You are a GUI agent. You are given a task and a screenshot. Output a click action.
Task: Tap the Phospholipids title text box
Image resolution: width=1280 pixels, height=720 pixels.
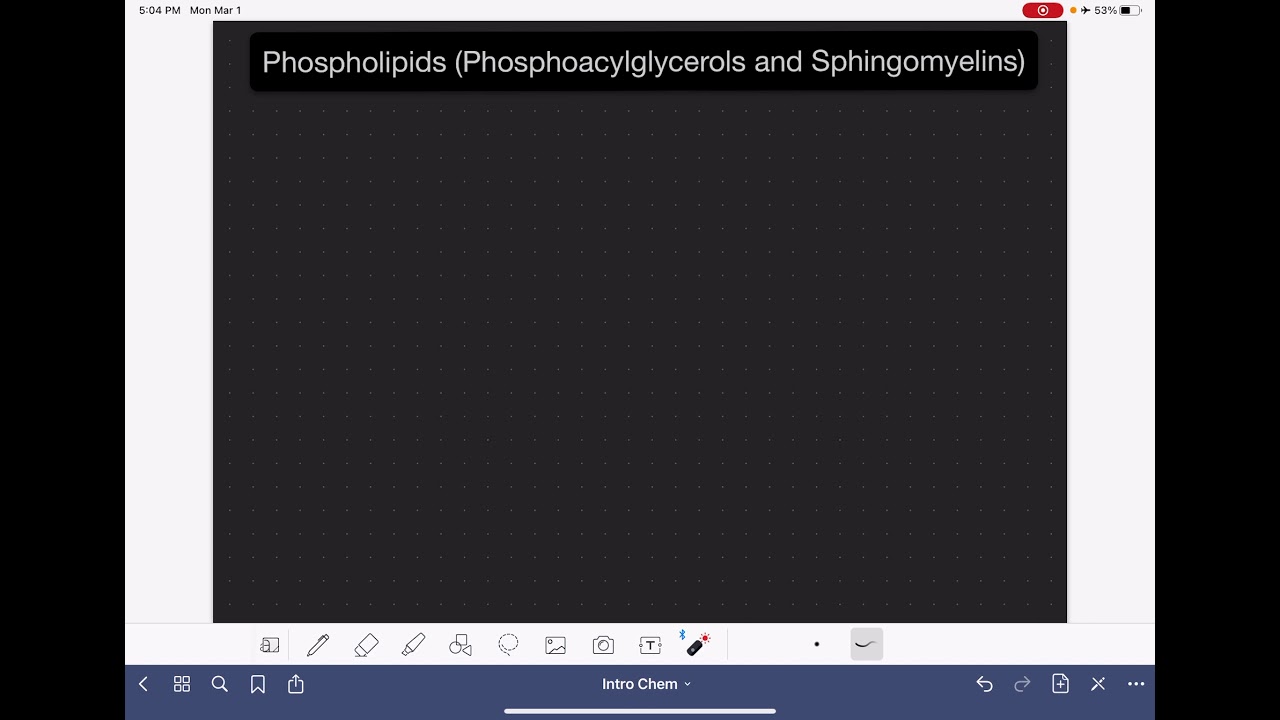(x=644, y=62)
